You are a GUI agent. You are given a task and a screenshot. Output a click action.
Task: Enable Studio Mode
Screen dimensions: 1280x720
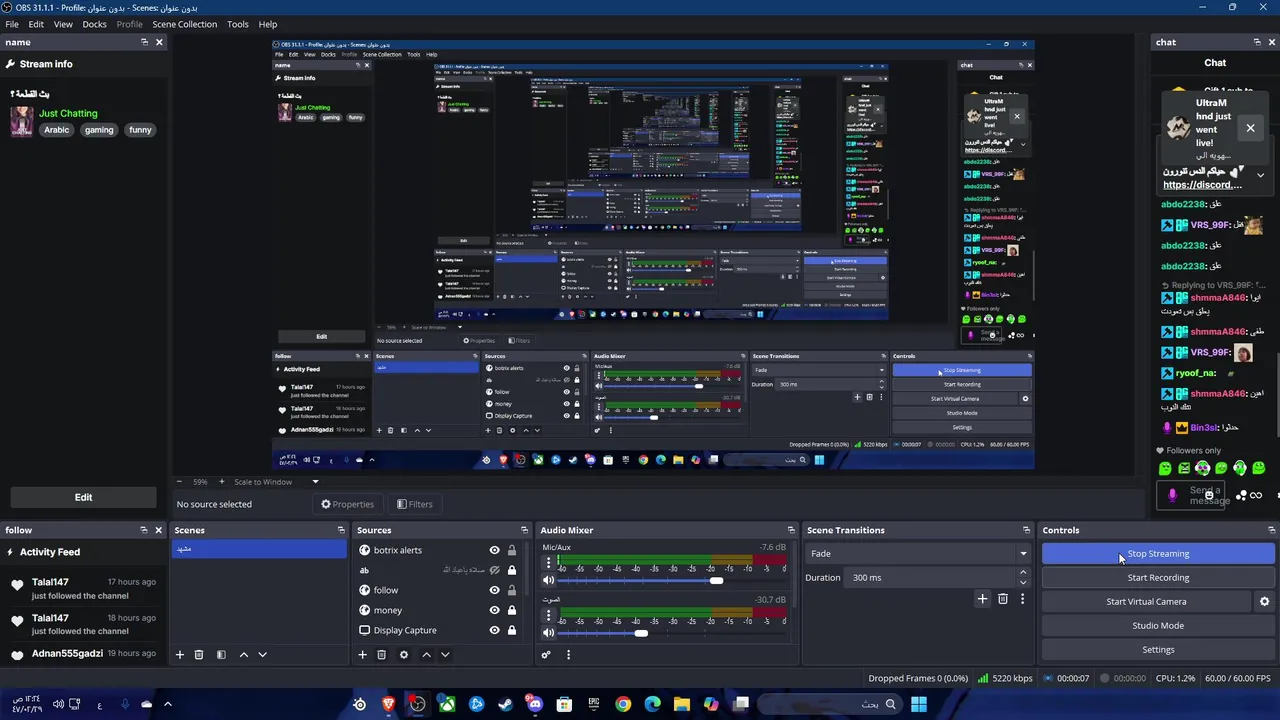pyautogui.click(x=1158, y=626)
